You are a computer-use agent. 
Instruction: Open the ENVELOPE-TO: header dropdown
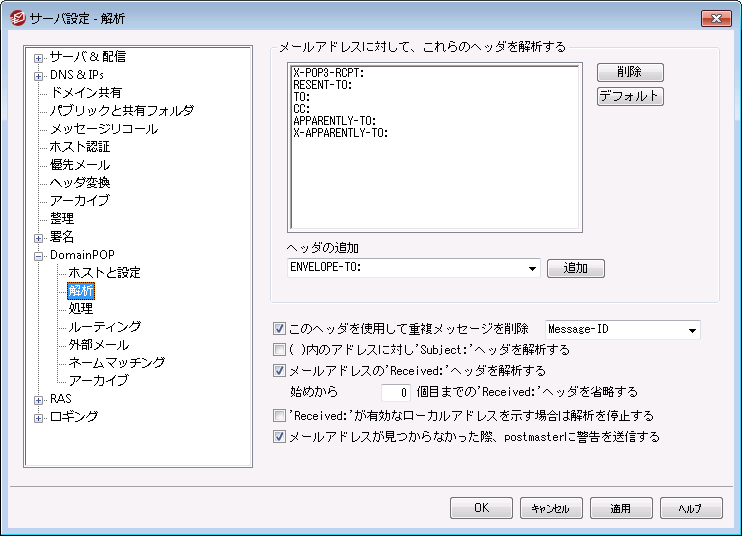(x=531, y=268)
